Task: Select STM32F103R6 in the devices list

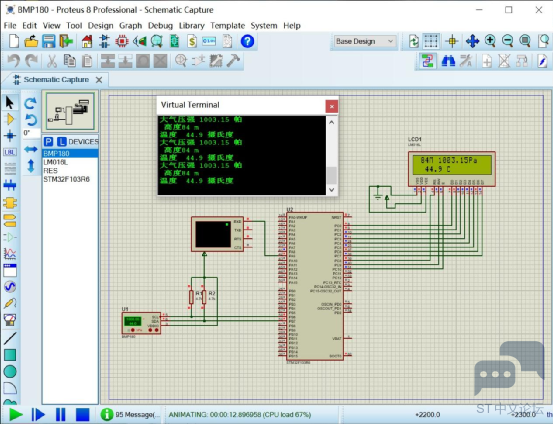Action: [x=67, y=179]
